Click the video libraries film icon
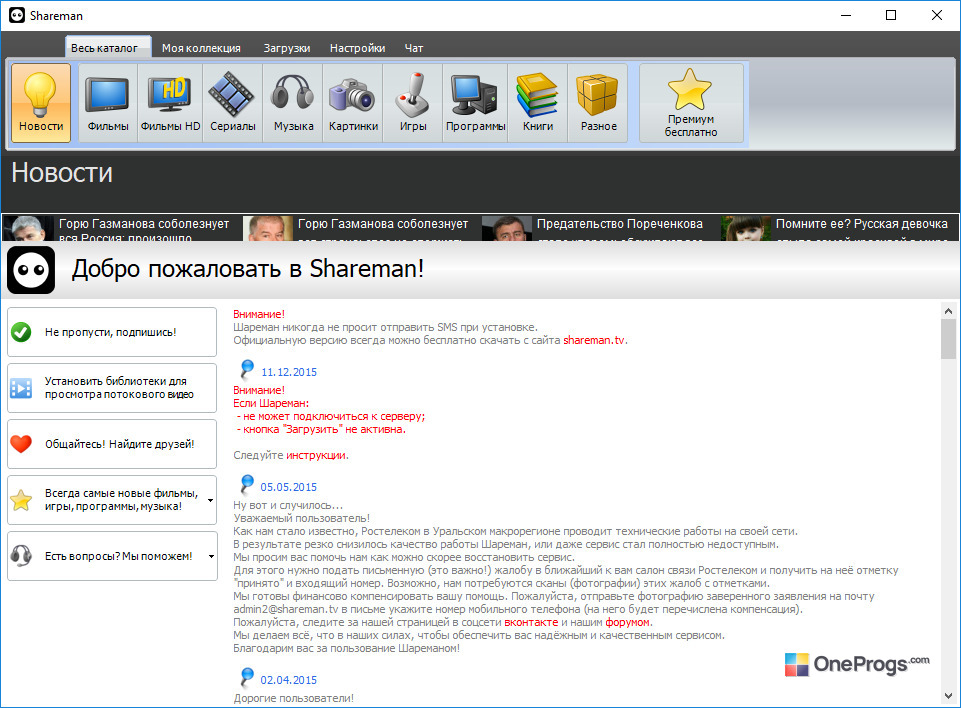This screenshot has height=708, width=961. pyautogui.click(x=21, y=388)
